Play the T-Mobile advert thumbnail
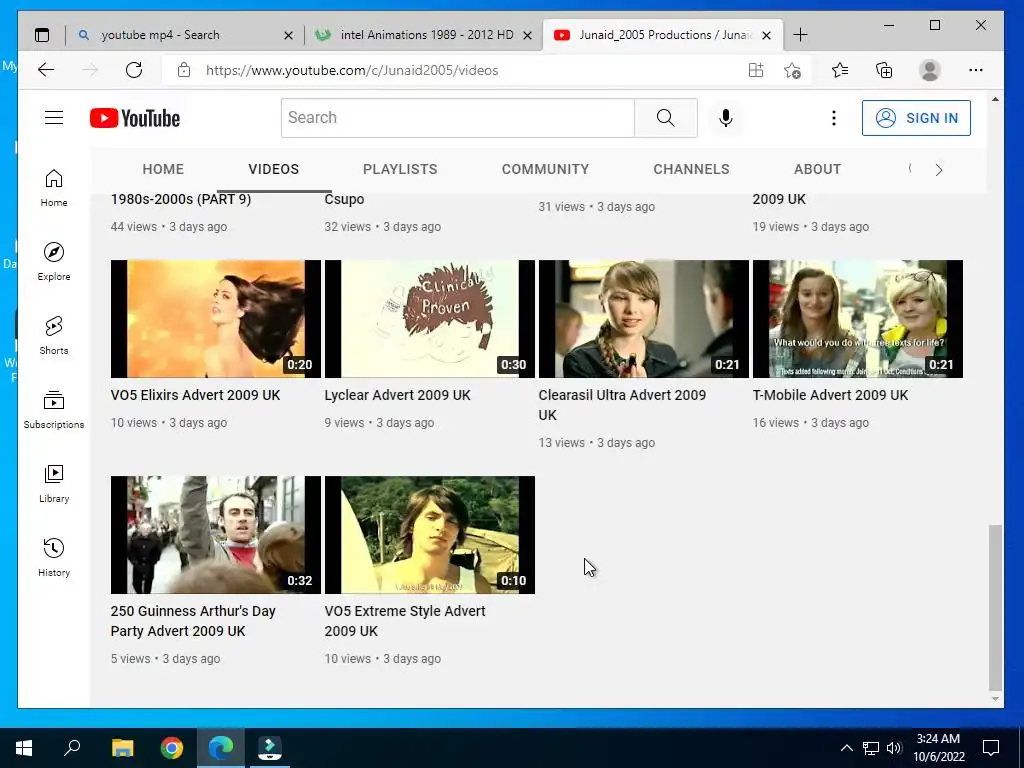This screenshot has width=1024, height=768. [857, 319]
